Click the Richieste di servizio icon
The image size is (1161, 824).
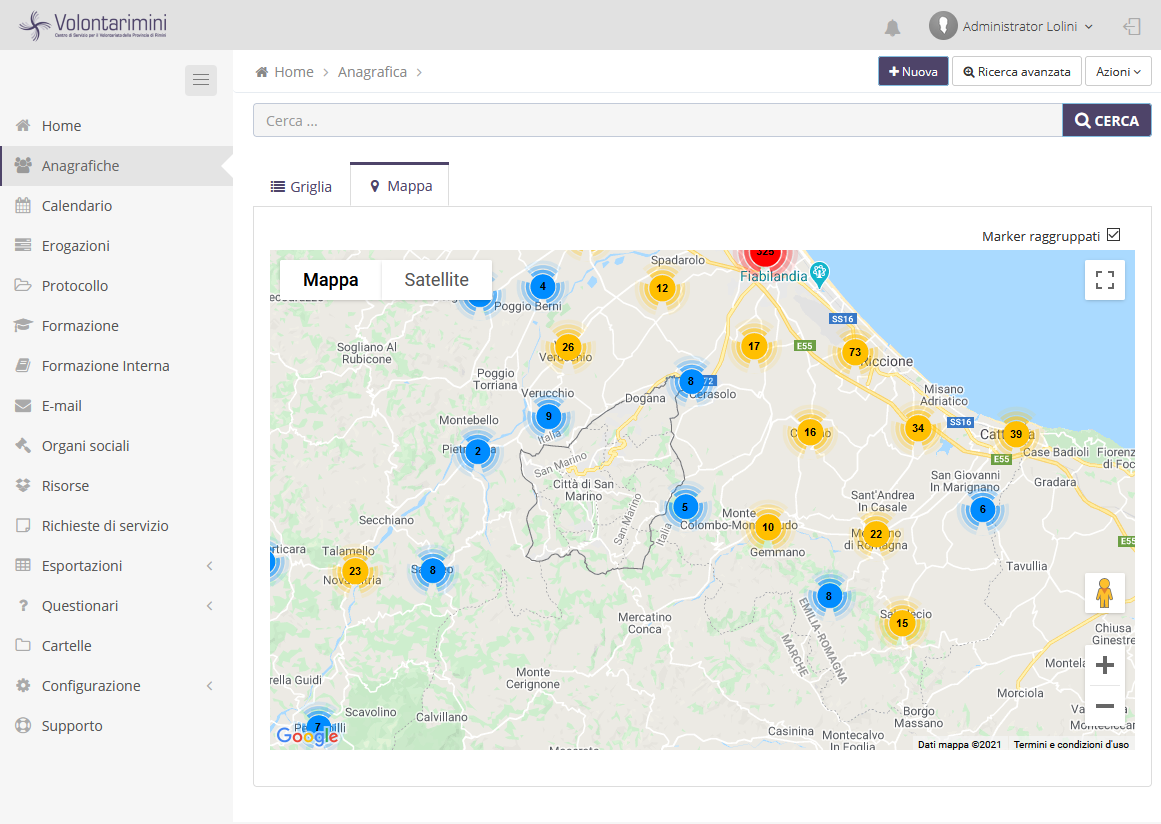click(x=23, y=526)
